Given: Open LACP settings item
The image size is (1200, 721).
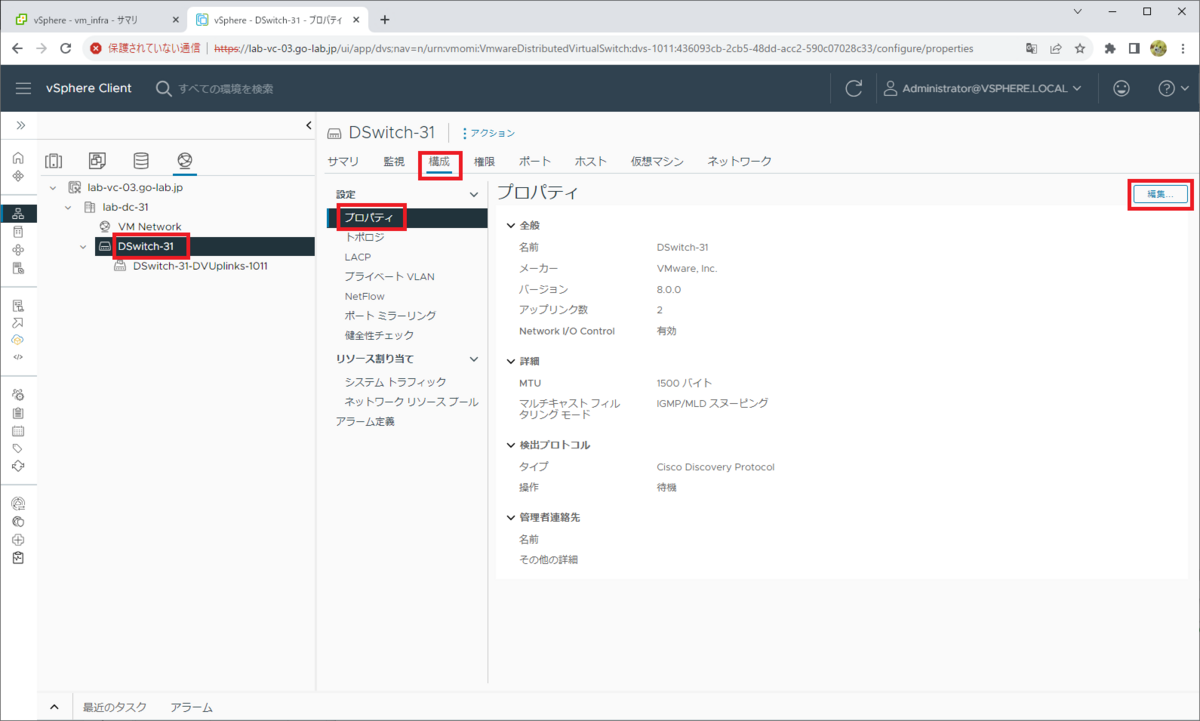Looking at the screenshot, I should [358, 257].
